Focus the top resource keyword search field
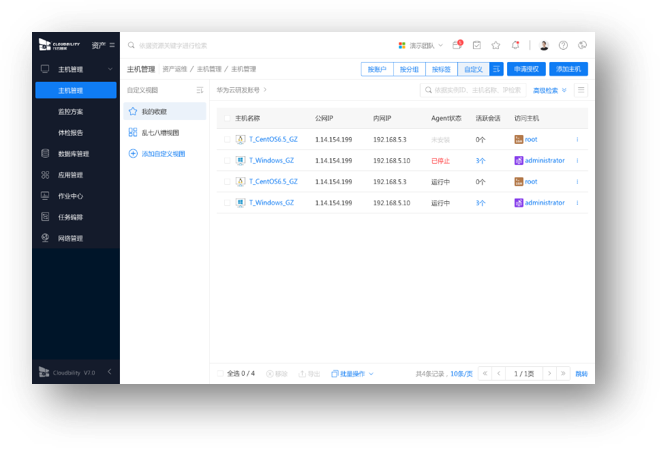The height and width of the screenshot is (449, 660). (173, 45)
